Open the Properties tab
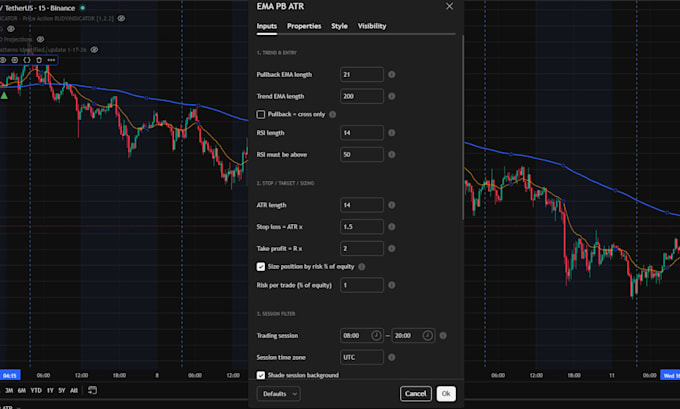 pyautogui.click(x=304, y=26)
